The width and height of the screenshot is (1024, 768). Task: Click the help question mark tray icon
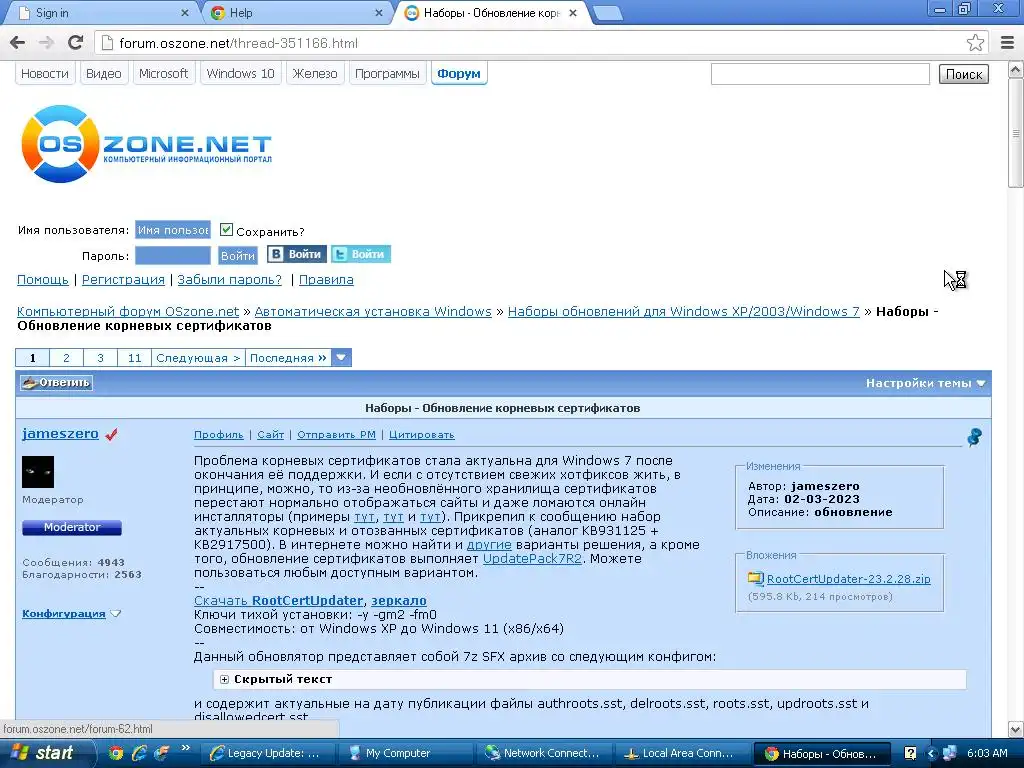click(x=910, y=754)
